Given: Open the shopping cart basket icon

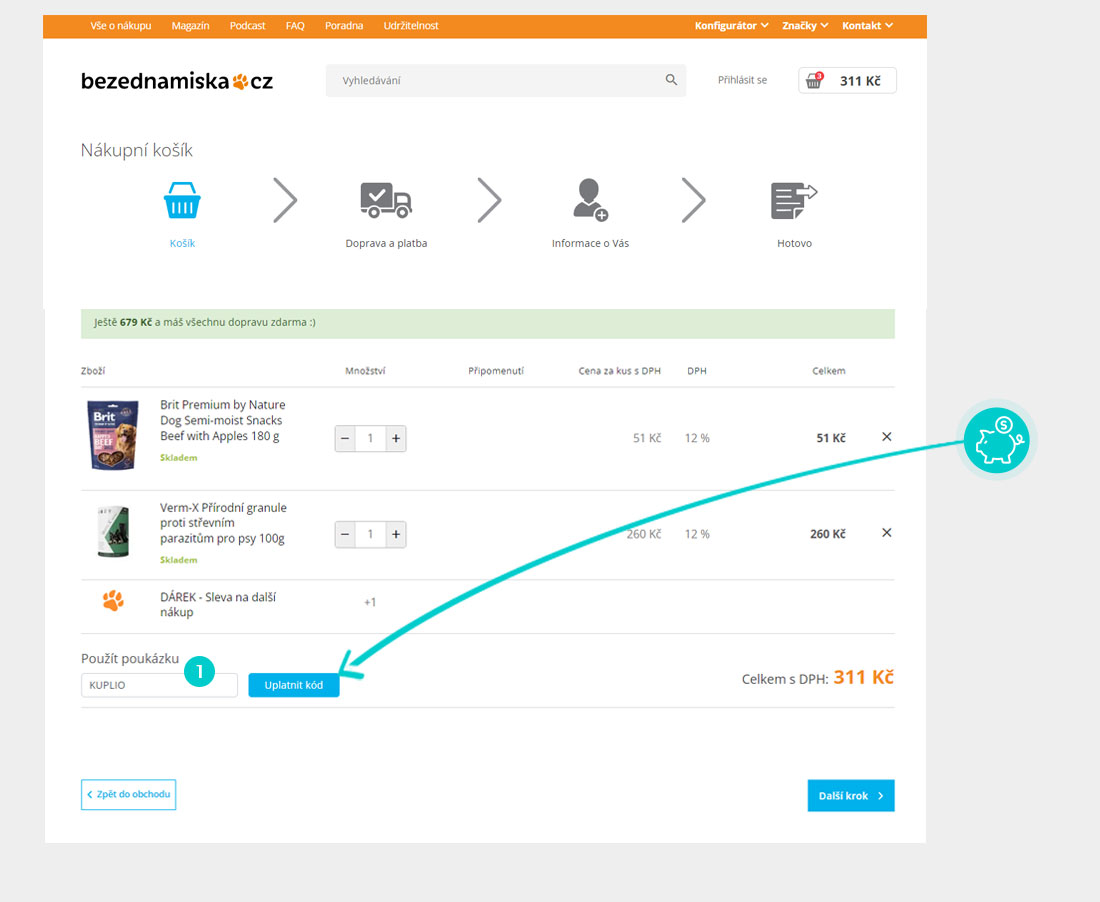Looking at the screenshot, I should (814, 81).
